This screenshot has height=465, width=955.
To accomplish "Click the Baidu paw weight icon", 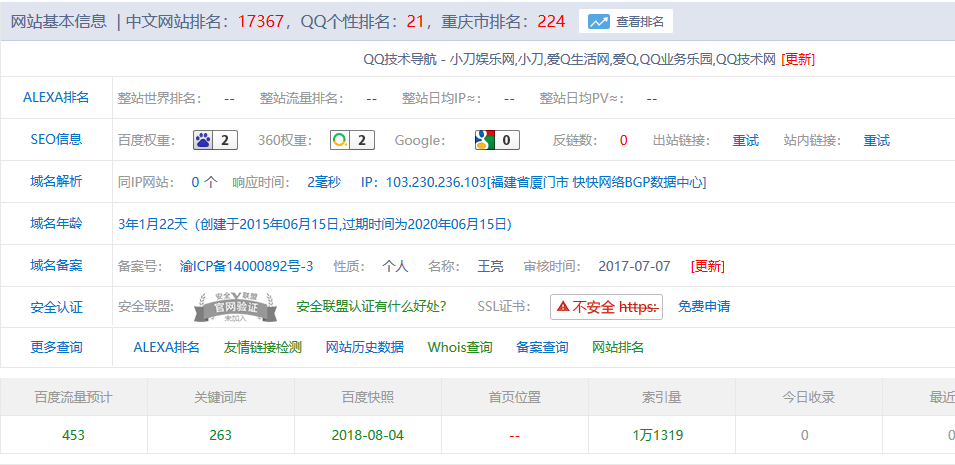I will click(x=216, y=140).
